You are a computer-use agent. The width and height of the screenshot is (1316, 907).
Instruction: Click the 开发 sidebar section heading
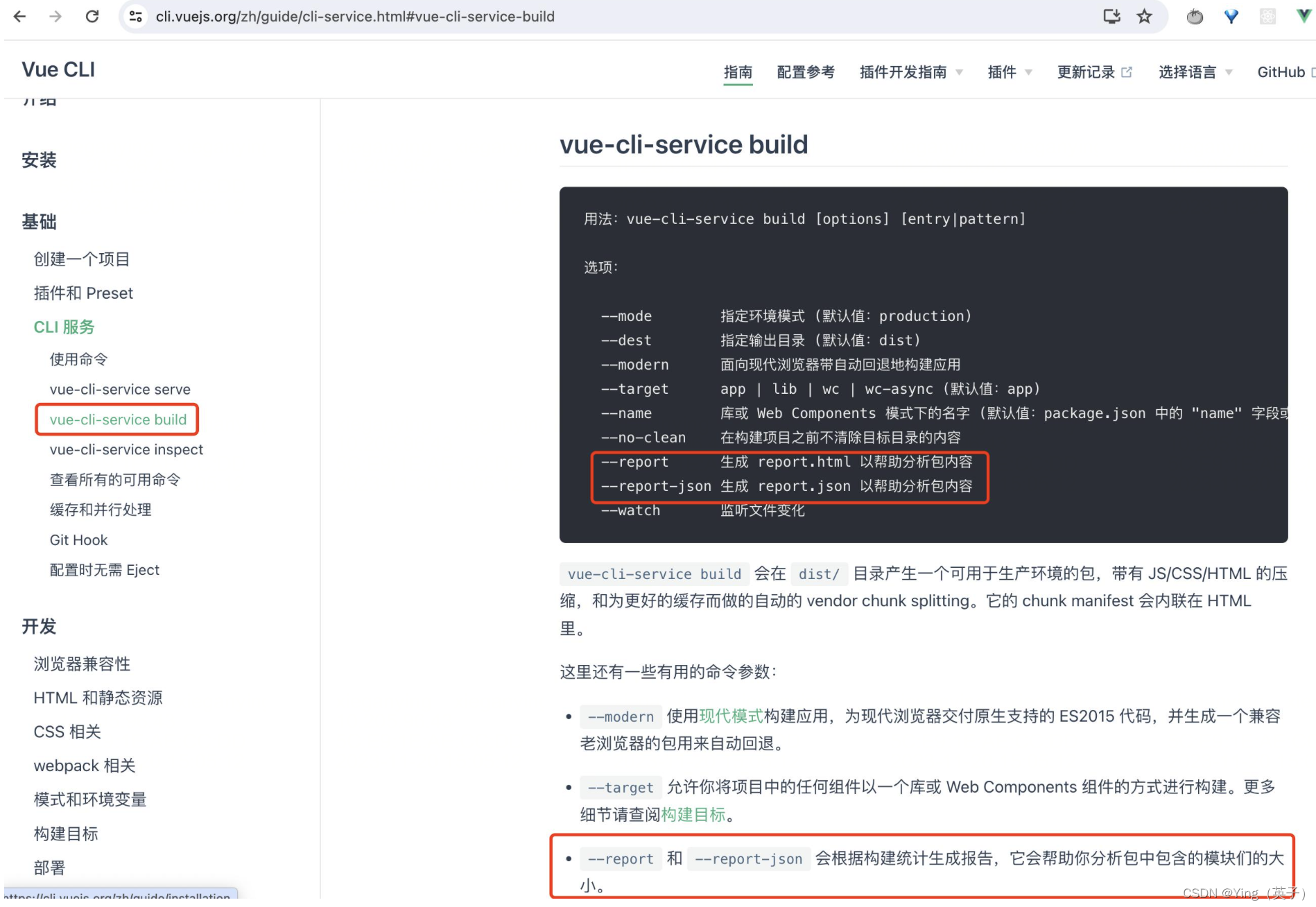point(39,627)
